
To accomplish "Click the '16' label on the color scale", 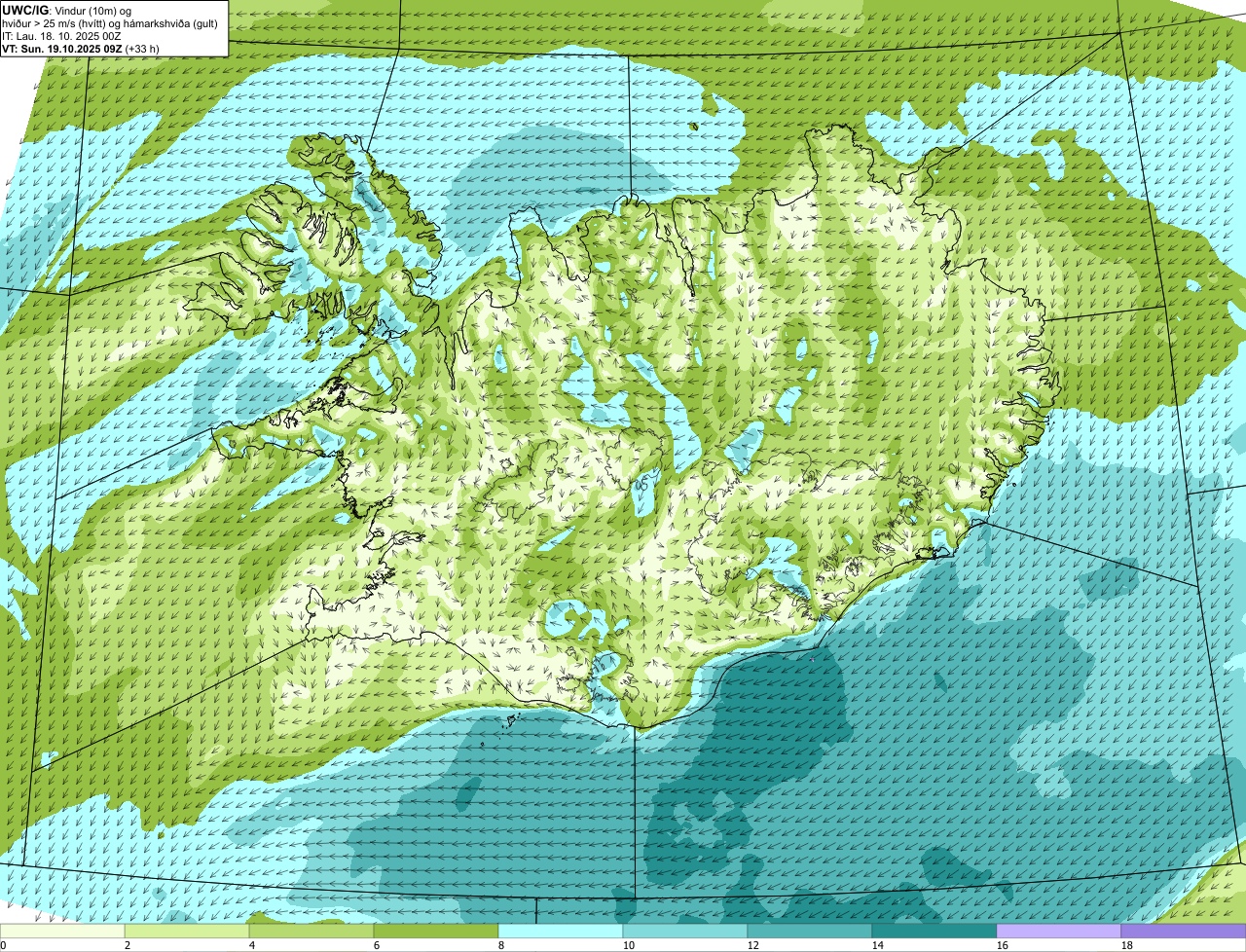I will coord(1003,945).
